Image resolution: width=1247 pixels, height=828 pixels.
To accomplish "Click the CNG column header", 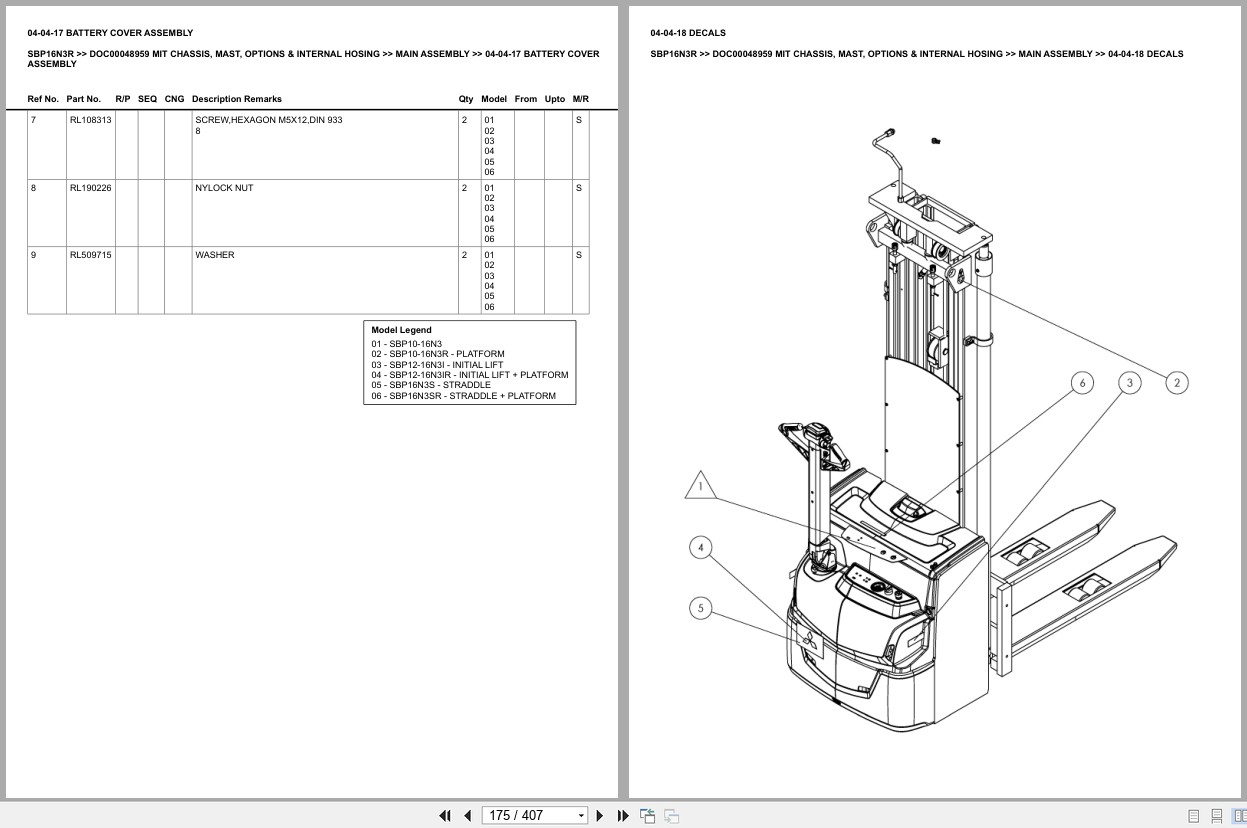I will (x=174, y=99).
